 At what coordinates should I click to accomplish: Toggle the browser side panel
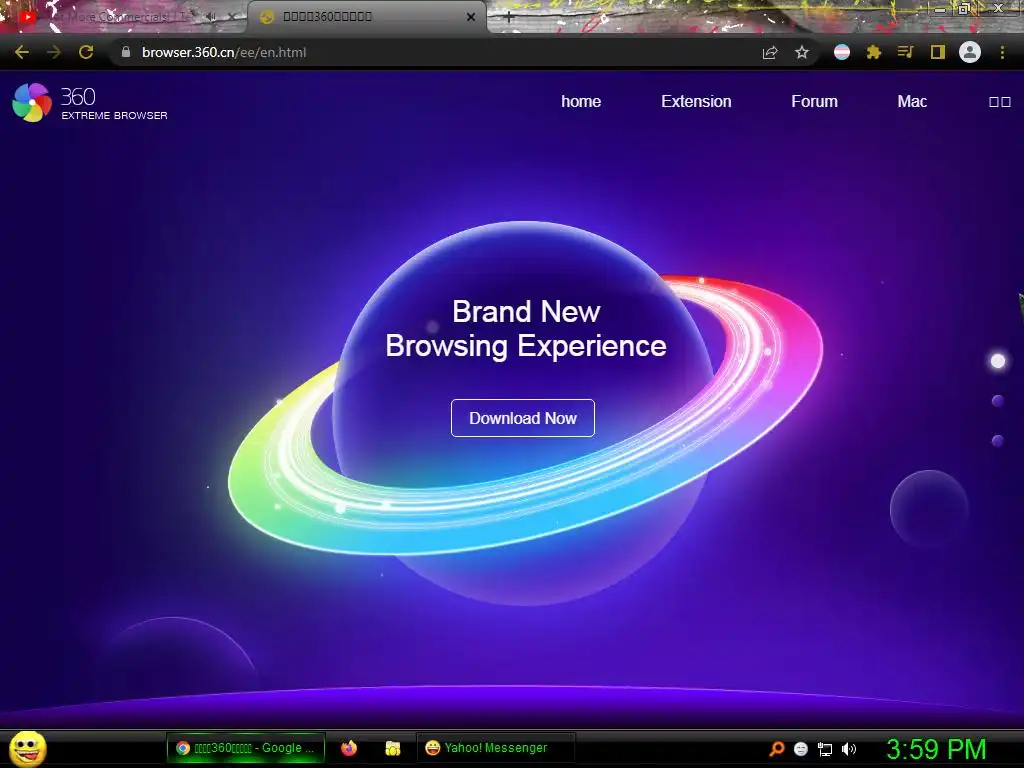938,52
